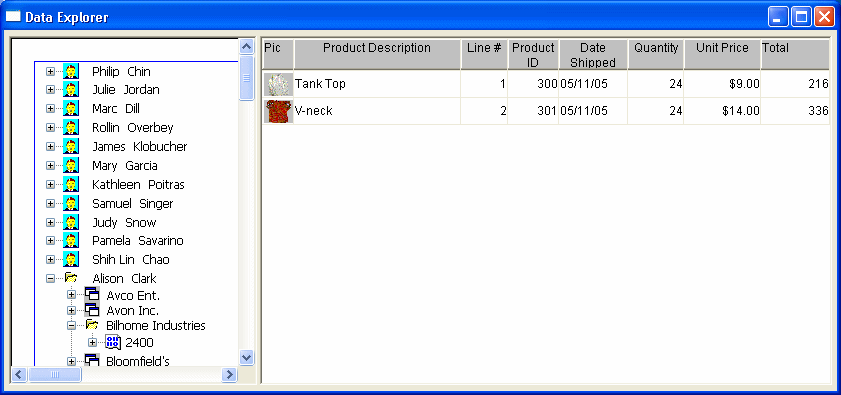Click the person icon beside Mary Garcia

click(x=71, y=165)
